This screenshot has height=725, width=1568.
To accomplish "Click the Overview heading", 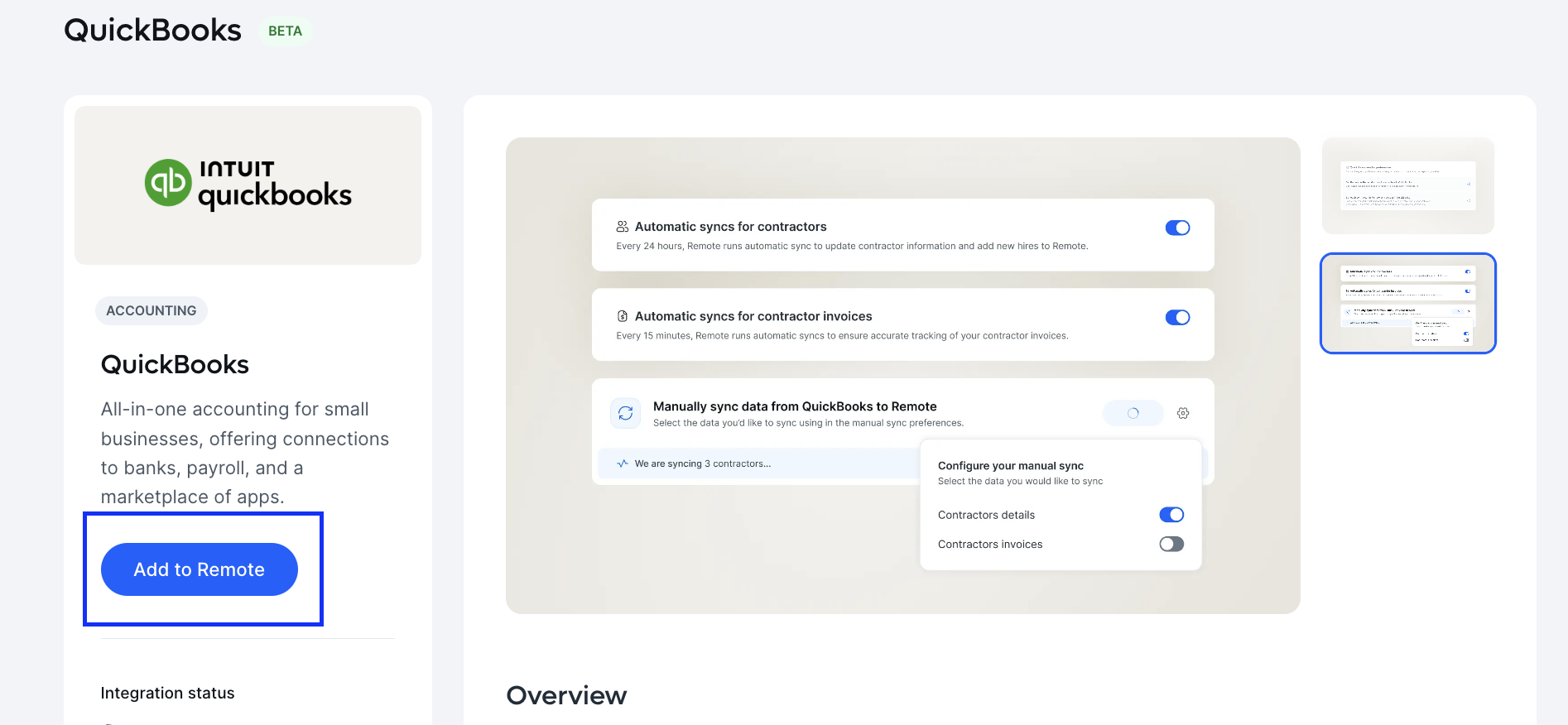I will [566, 695].
